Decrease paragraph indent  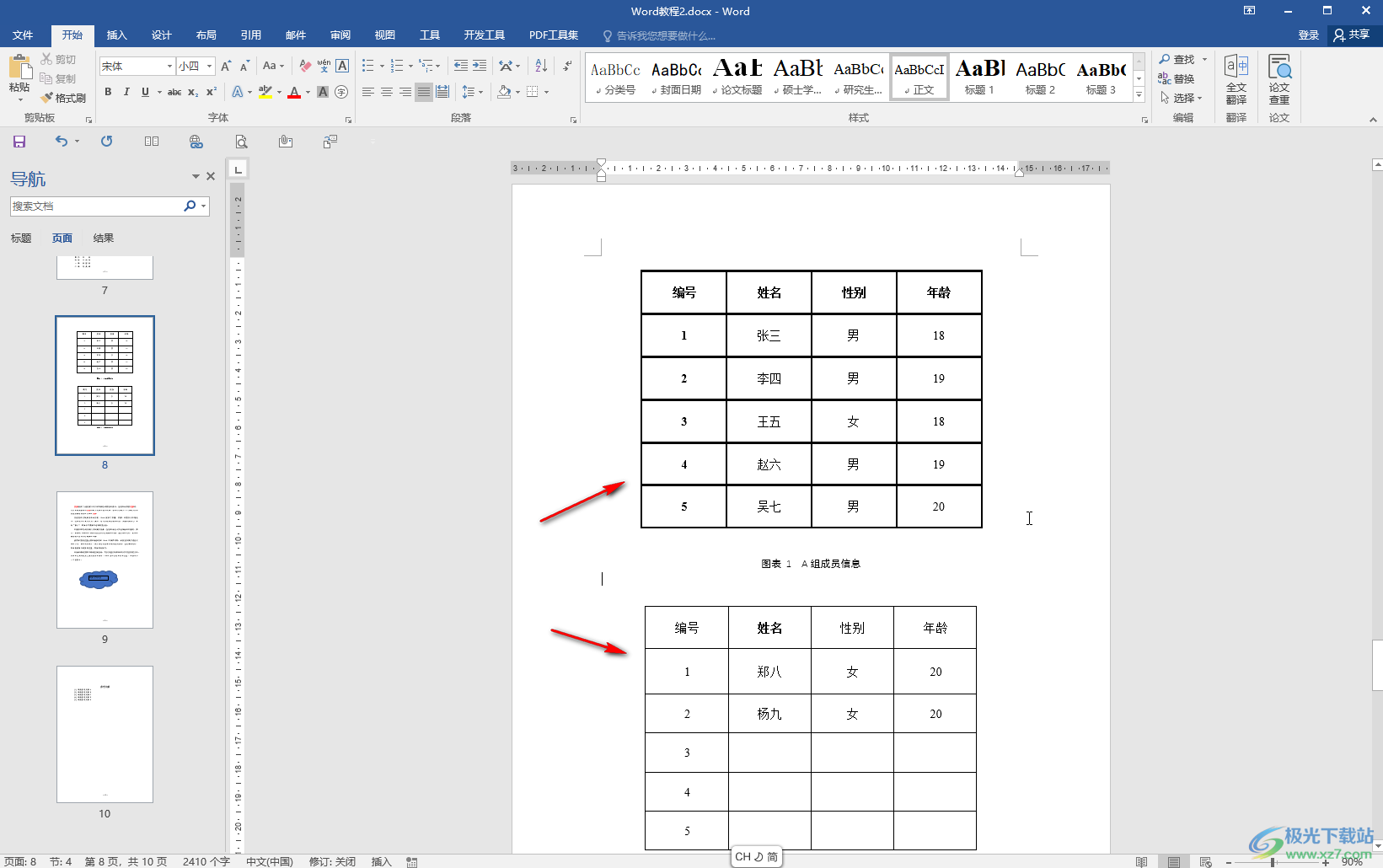[461, 66]
